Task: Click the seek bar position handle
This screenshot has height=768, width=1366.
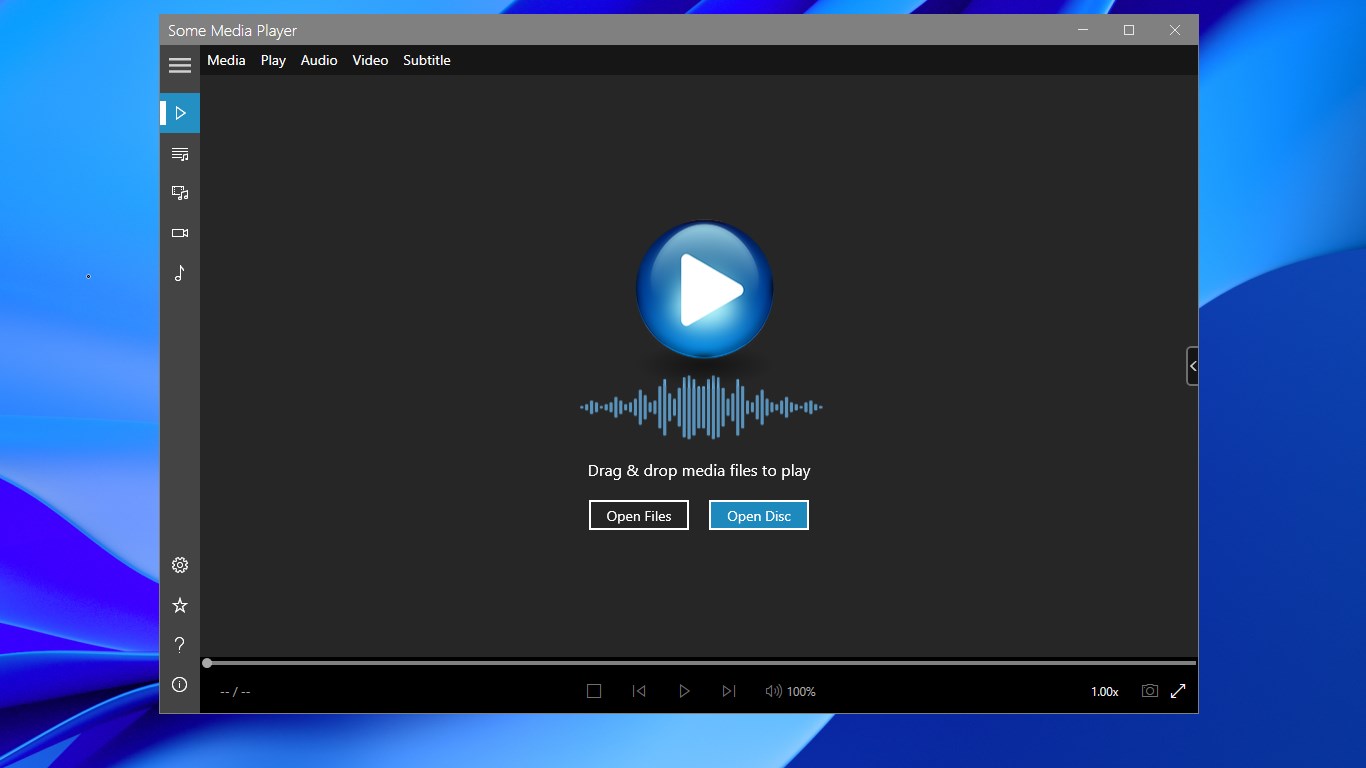Action: pos(207,663)
